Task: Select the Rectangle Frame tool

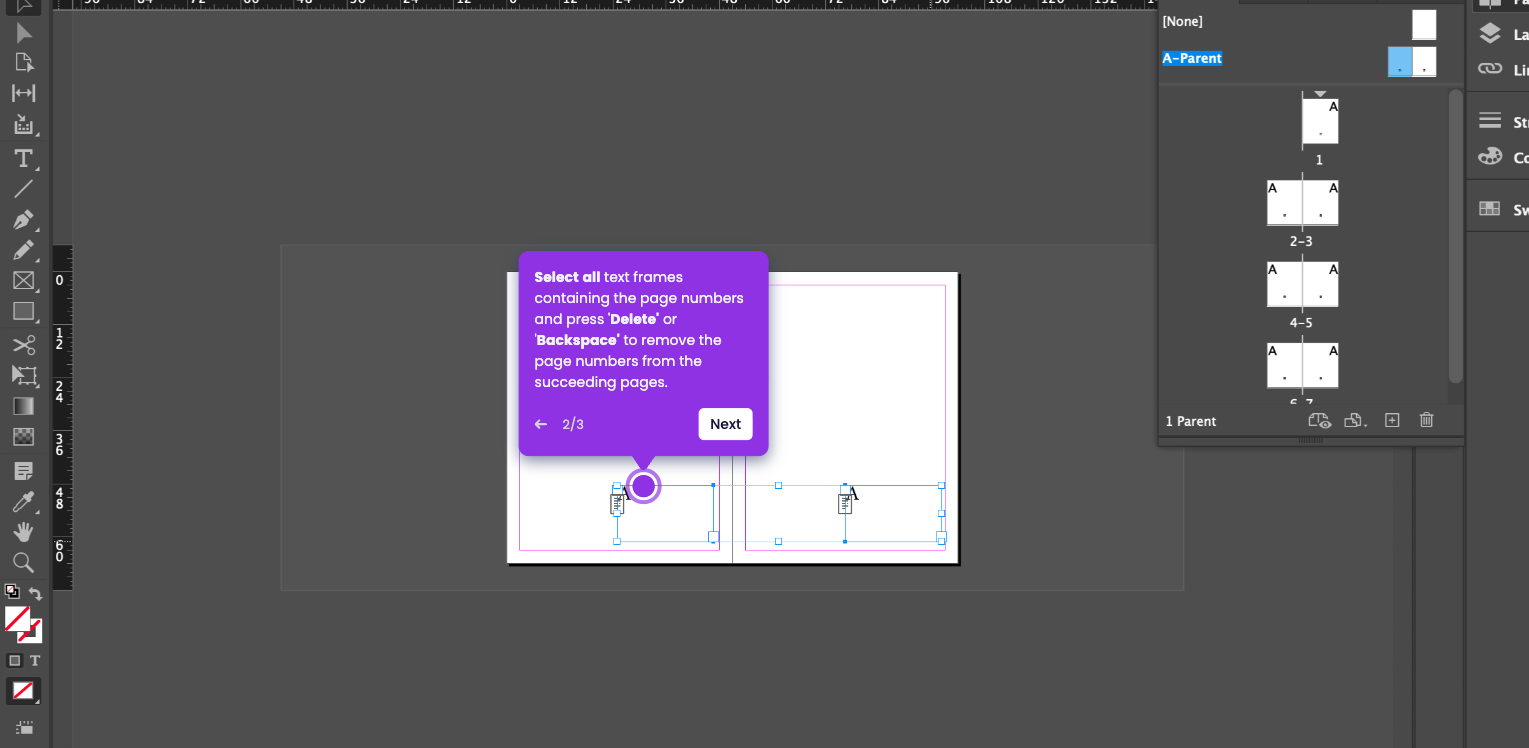Action: point(23,281)
